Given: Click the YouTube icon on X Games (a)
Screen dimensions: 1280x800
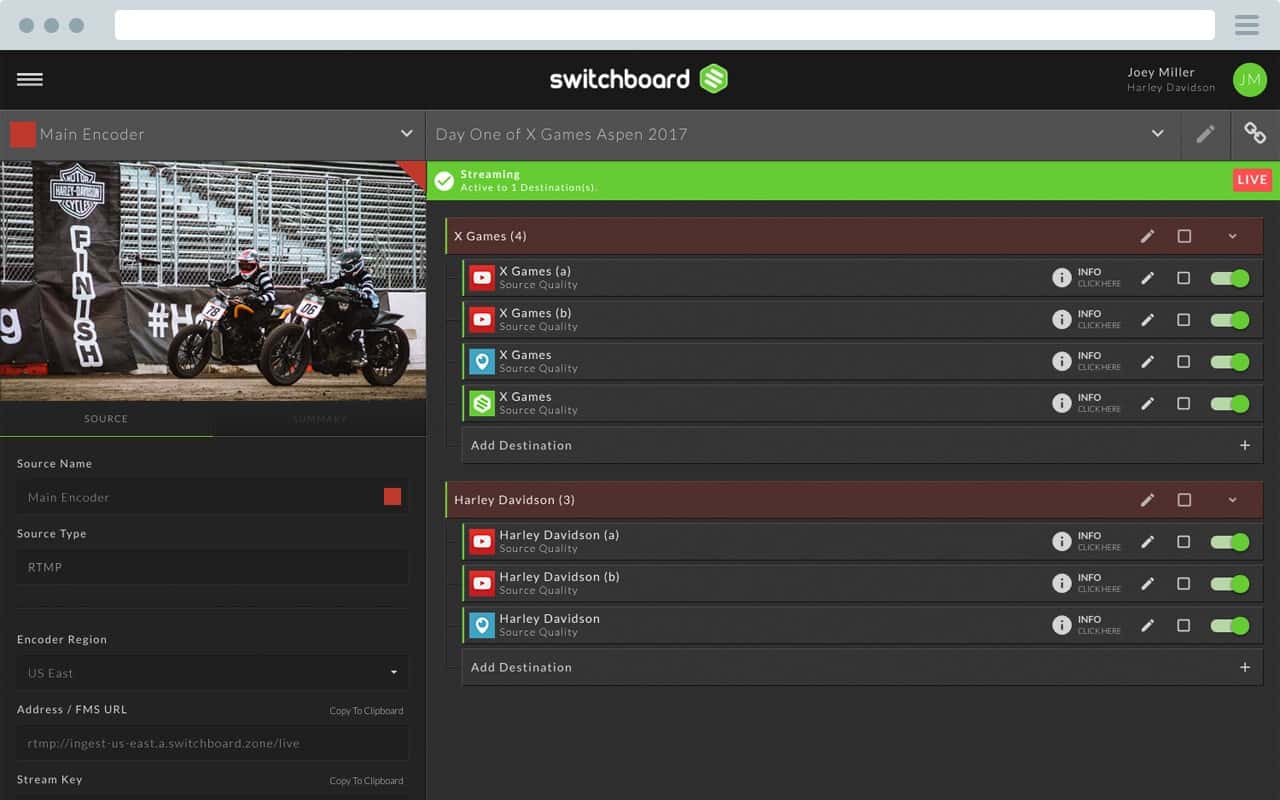Looking at the screenshot, I should tap(482, 277).
